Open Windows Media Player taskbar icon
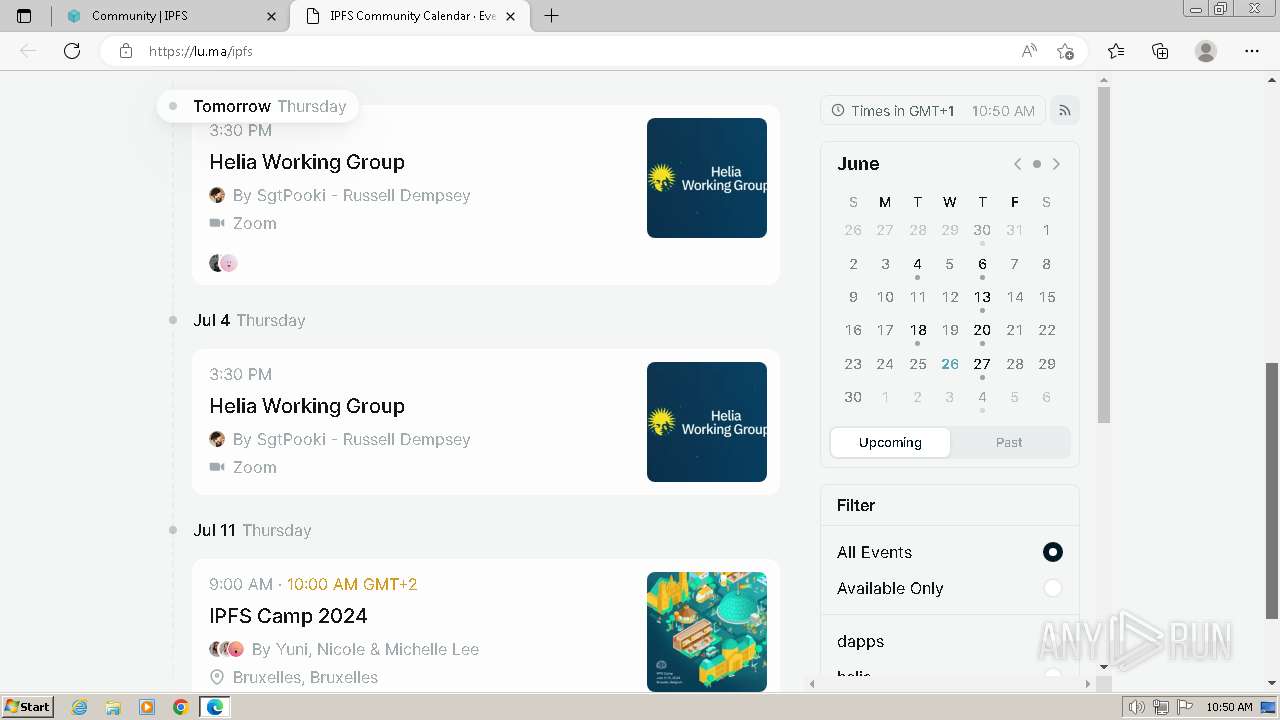Screen dimensions: 1280x720 coord(147,707)
